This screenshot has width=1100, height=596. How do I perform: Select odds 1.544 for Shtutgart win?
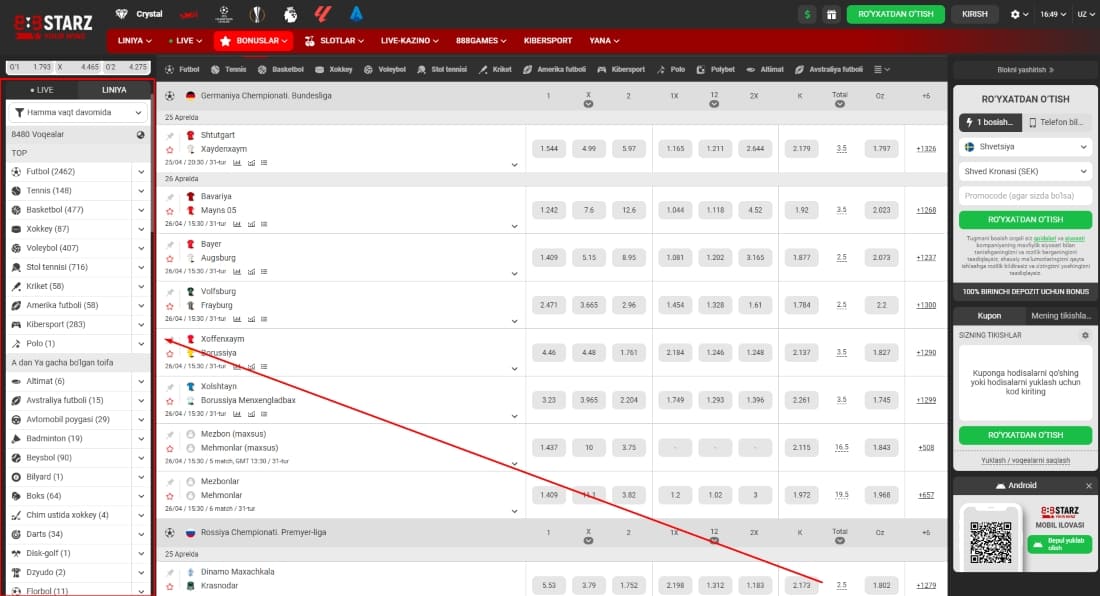click(x=549, y=149)
